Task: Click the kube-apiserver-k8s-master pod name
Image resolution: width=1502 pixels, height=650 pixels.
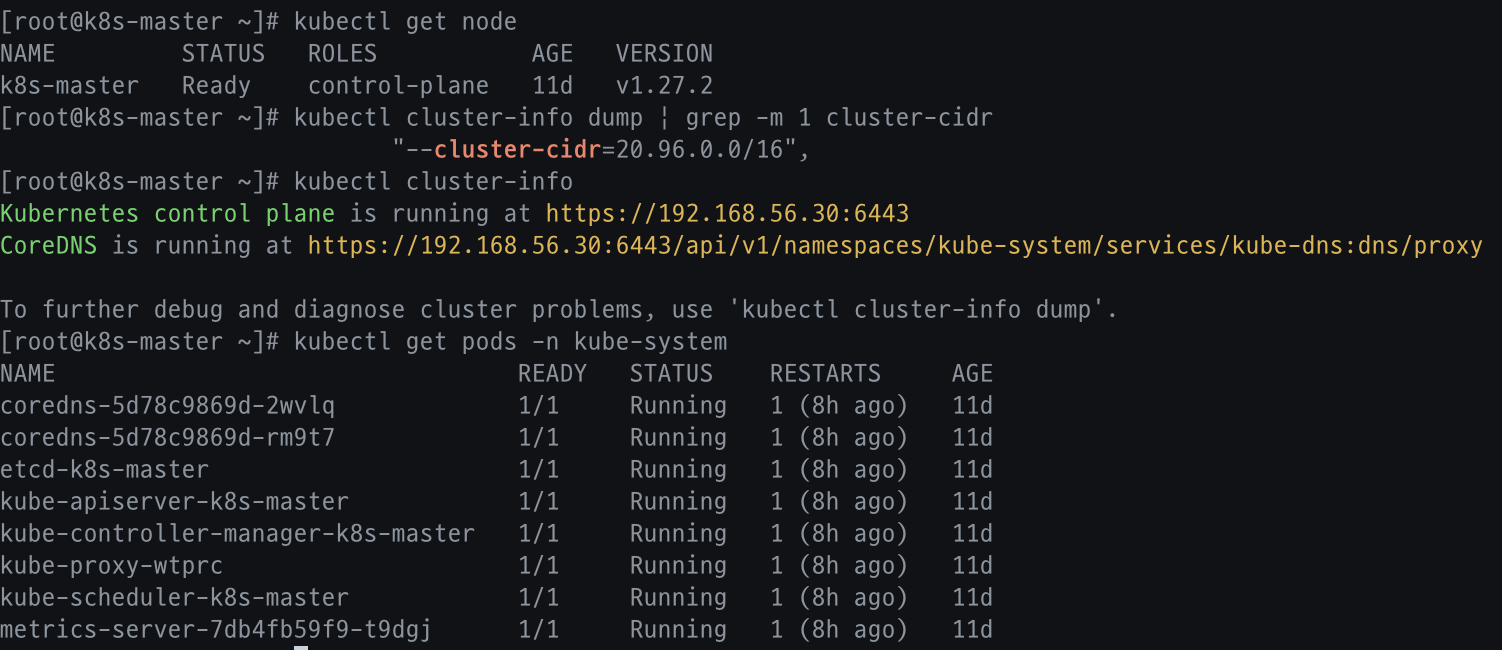Action: pyautogui.click(x=175, y=502)
